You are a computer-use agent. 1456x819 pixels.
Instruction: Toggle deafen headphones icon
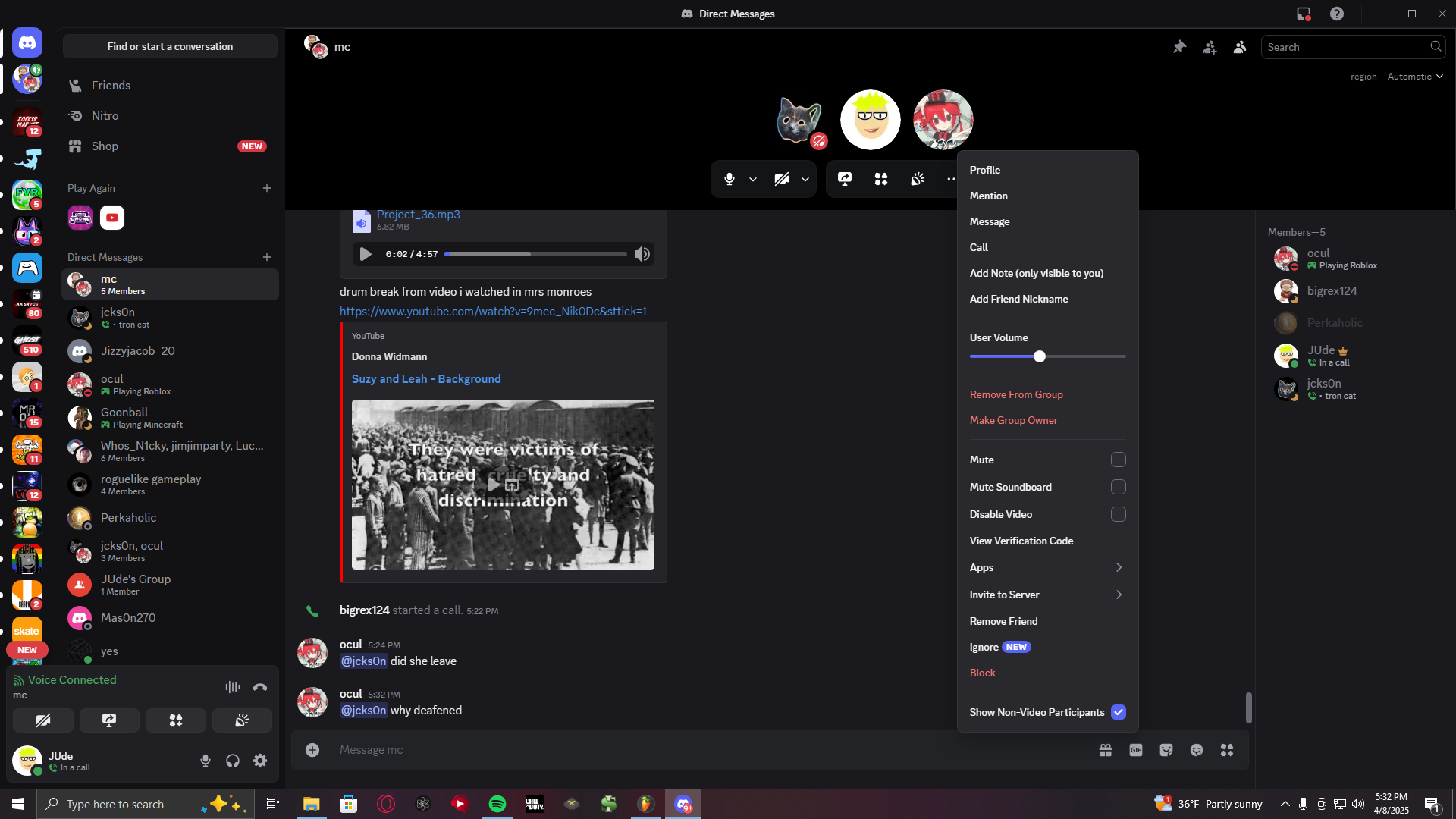pos(233,761)
